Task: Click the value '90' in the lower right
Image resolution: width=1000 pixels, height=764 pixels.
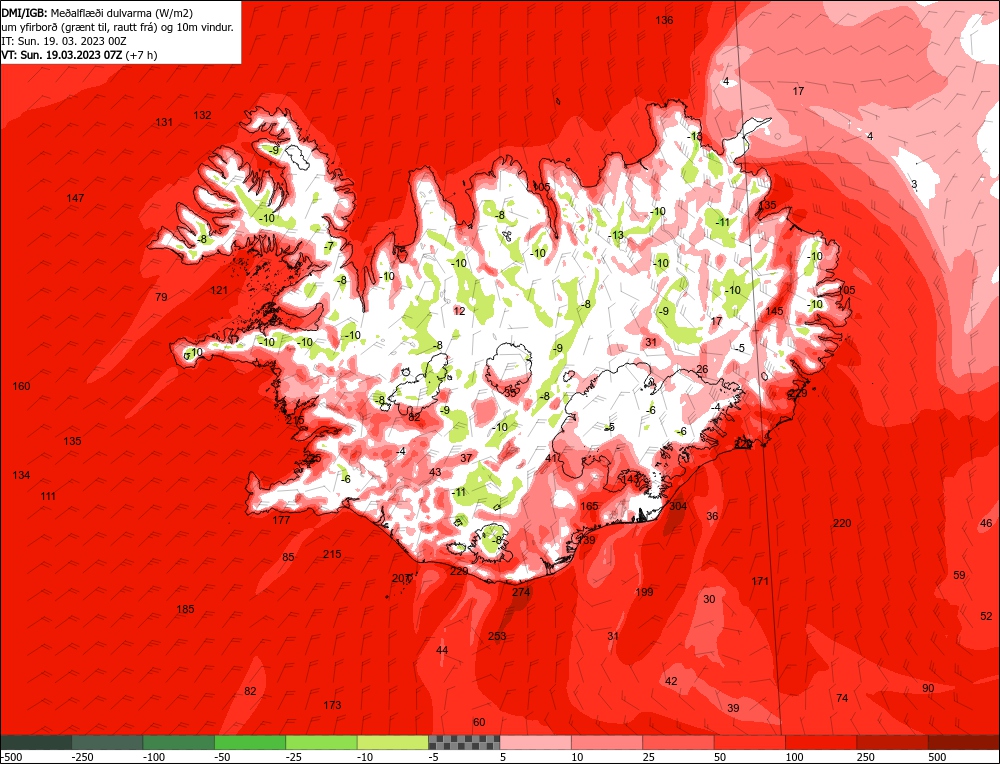Action: [928, 688]
